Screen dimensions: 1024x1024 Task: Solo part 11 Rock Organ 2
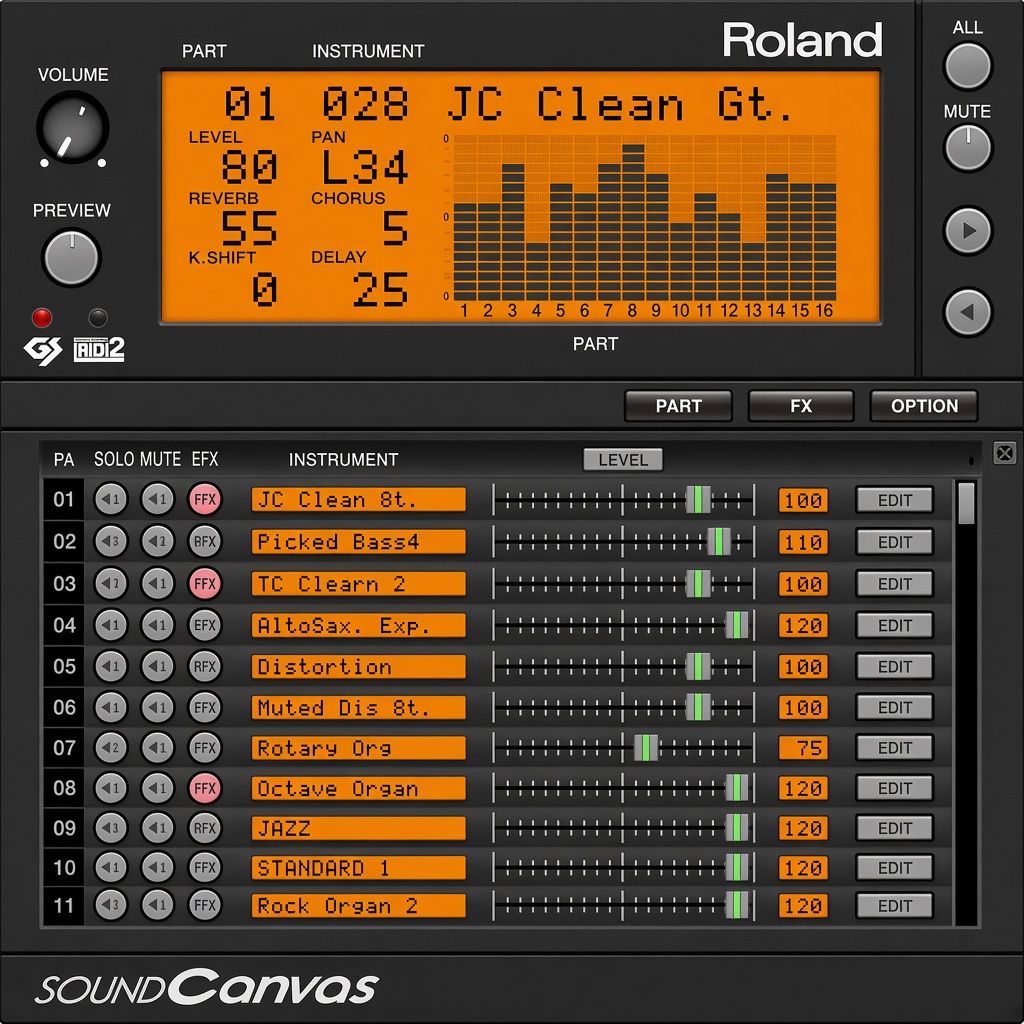click(x=111, y=905)
